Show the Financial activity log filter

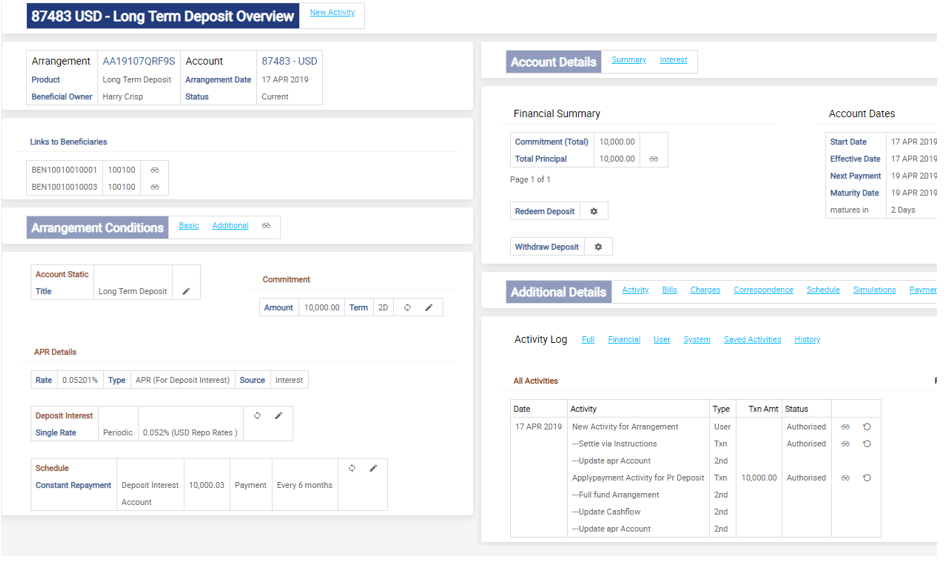(624, 340)
